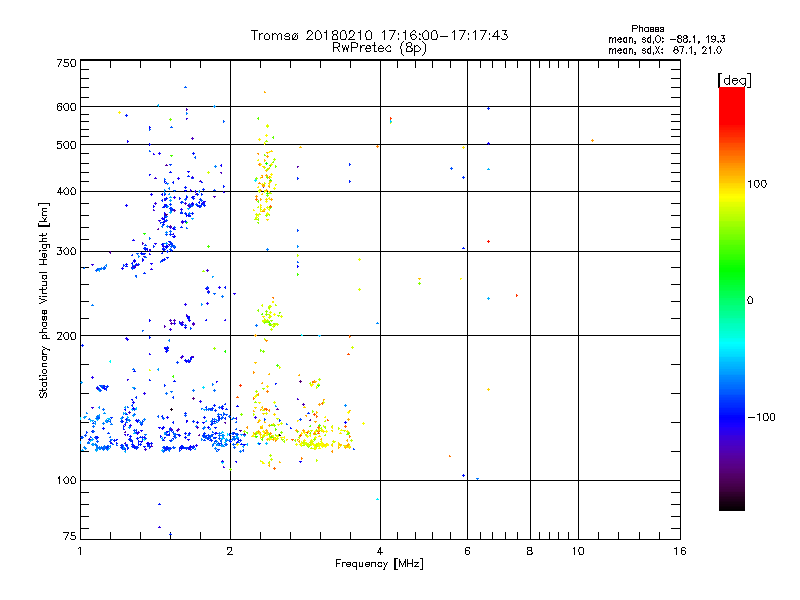Viewport: 800px width, 600px height.
Task: Click the colorbar tick label '-100'
Action: [761, 417]
